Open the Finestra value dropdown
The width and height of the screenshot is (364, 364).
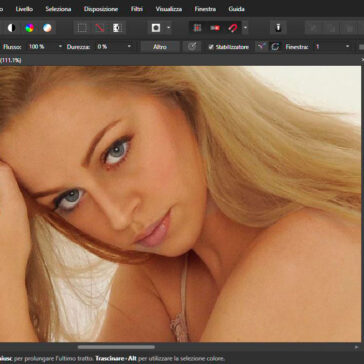tap(348, 47)
